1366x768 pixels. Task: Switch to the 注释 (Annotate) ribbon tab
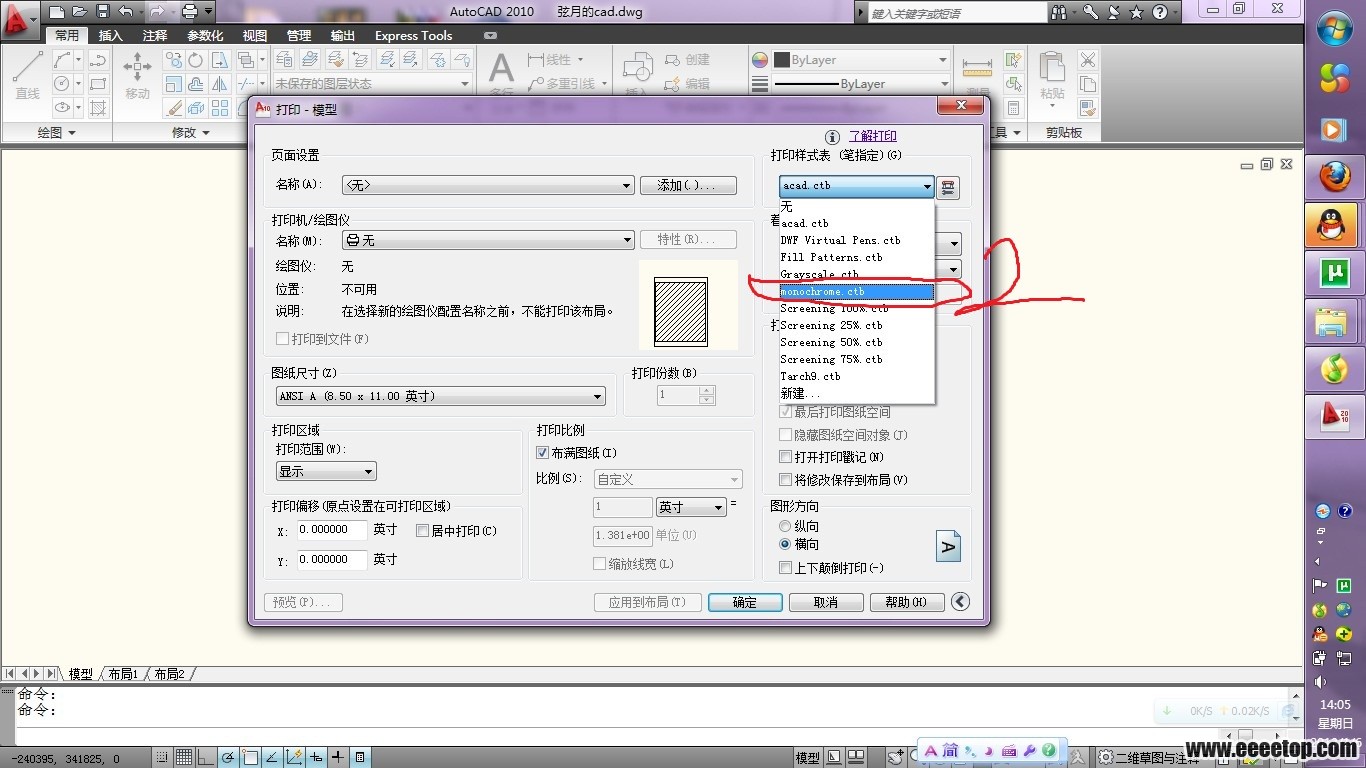154,35
